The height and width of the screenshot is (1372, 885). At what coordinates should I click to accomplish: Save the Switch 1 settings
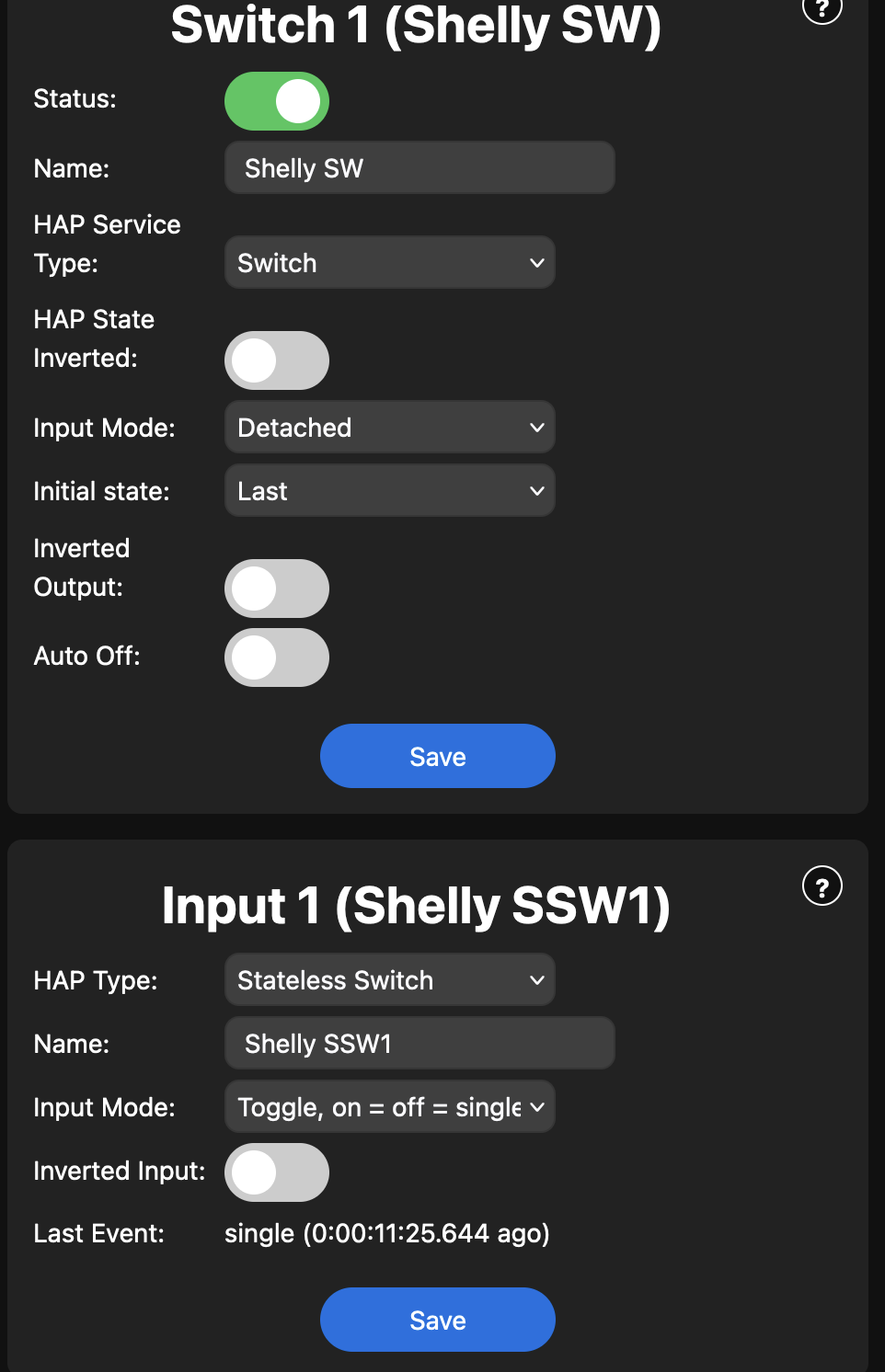(438, 756)
